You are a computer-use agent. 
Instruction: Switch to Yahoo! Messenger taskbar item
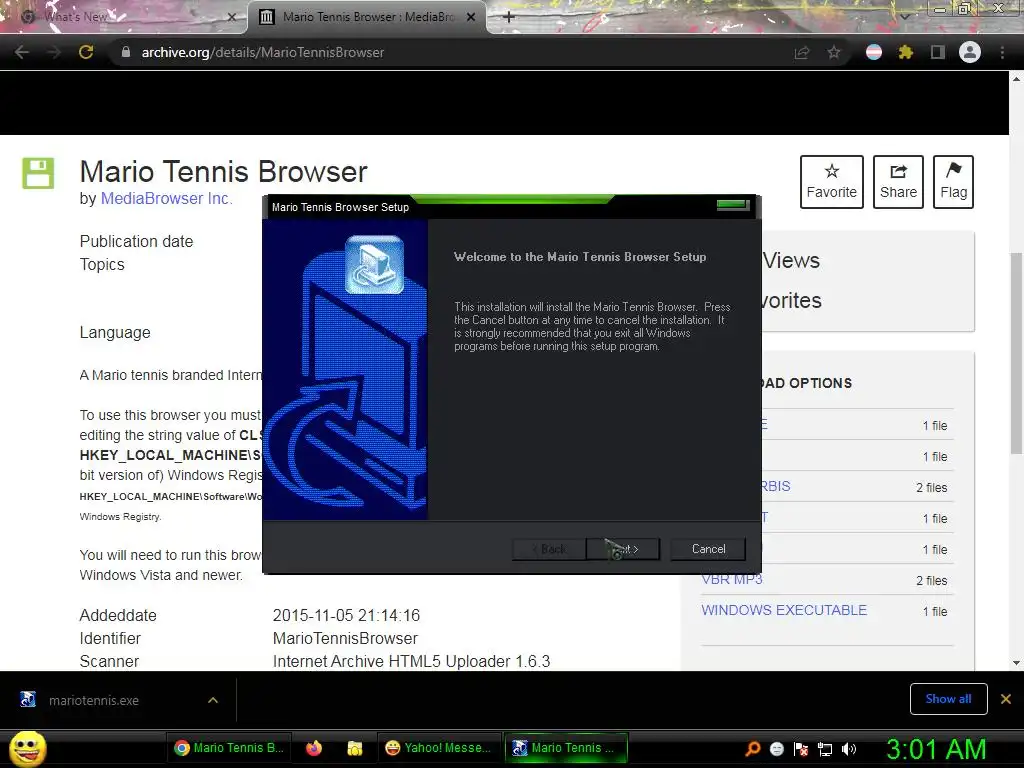(440, 748)
